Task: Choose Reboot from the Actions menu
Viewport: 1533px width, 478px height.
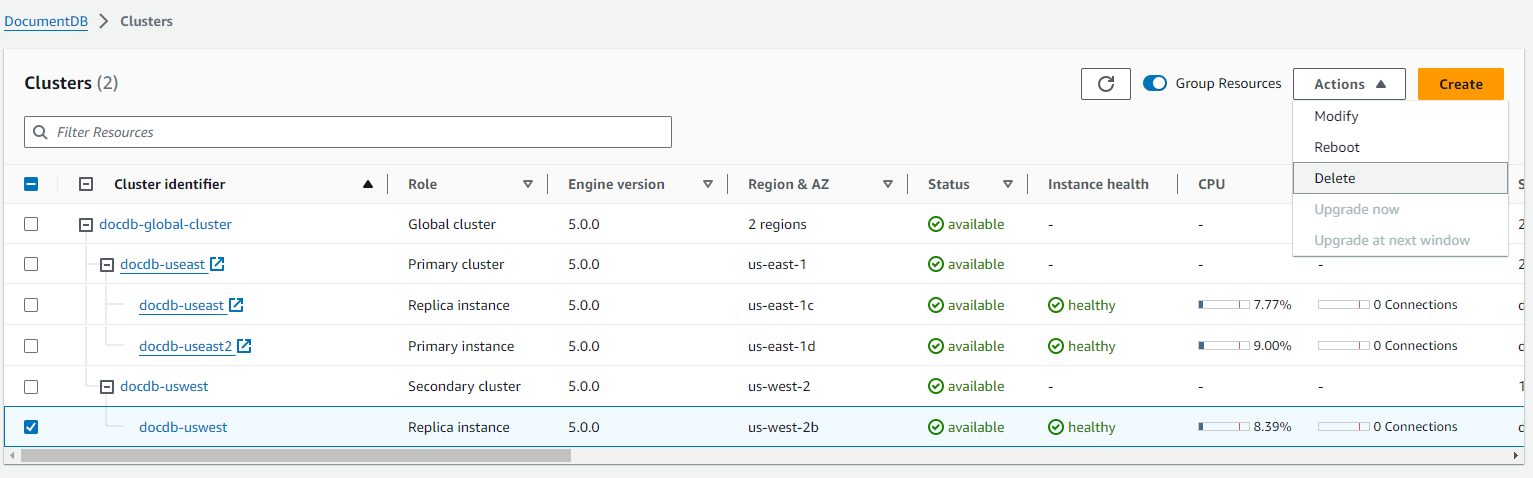Action: [1337, 147]
